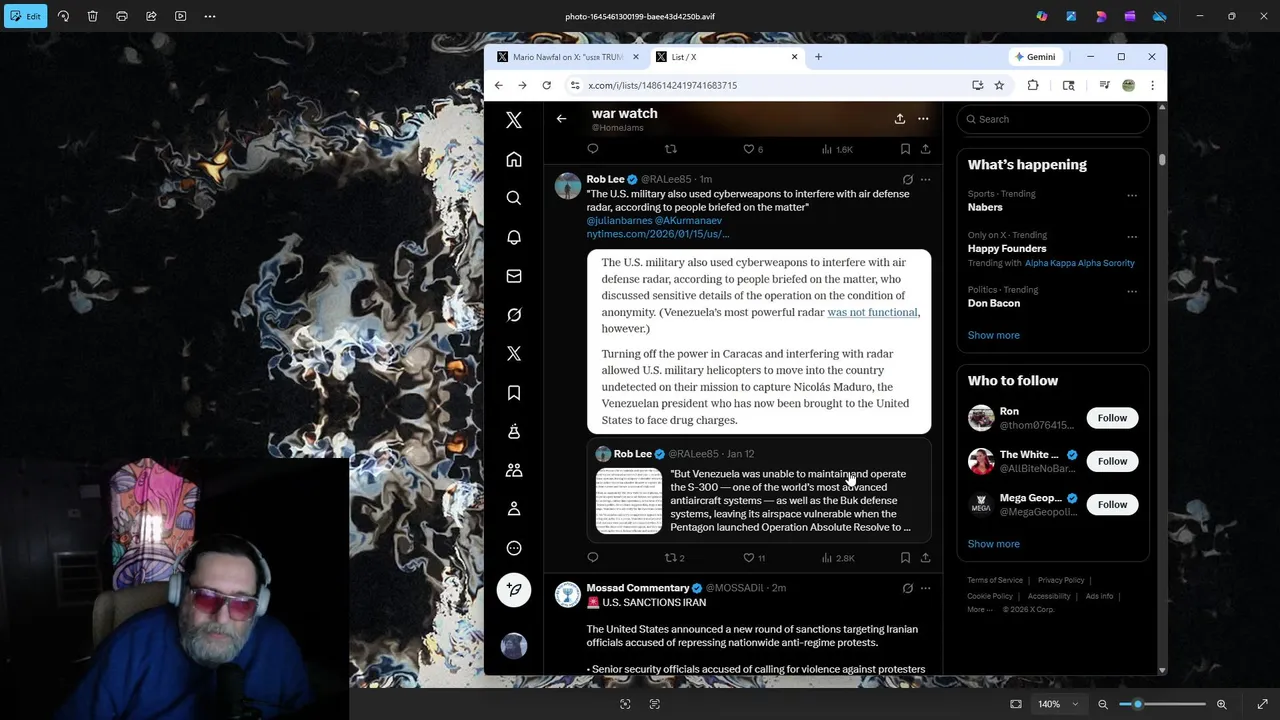Screen dimensions: 1280x720
Task: Open more options for Don Bacon trend
Action: [1132, 292]
